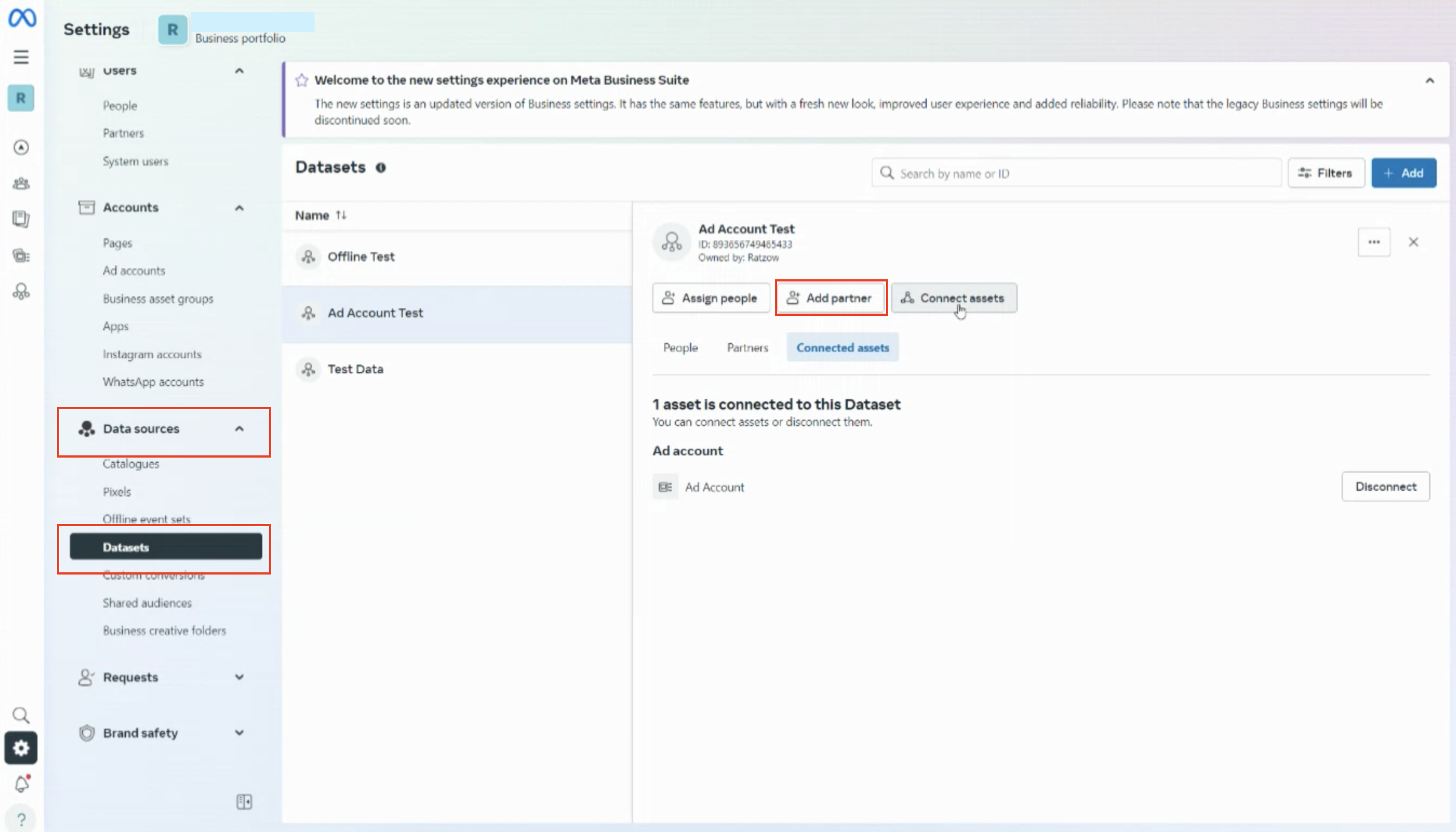Open People under Users

[x=120, y=106]
